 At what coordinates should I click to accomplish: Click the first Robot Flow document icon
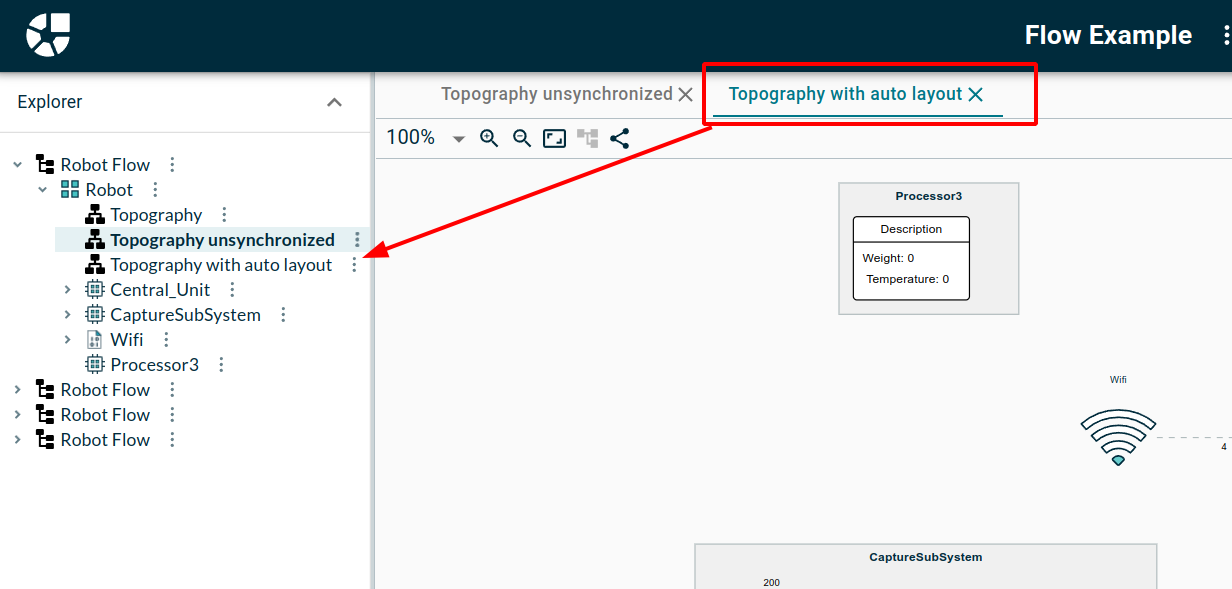pyautogui.click(x=45, y=165)
